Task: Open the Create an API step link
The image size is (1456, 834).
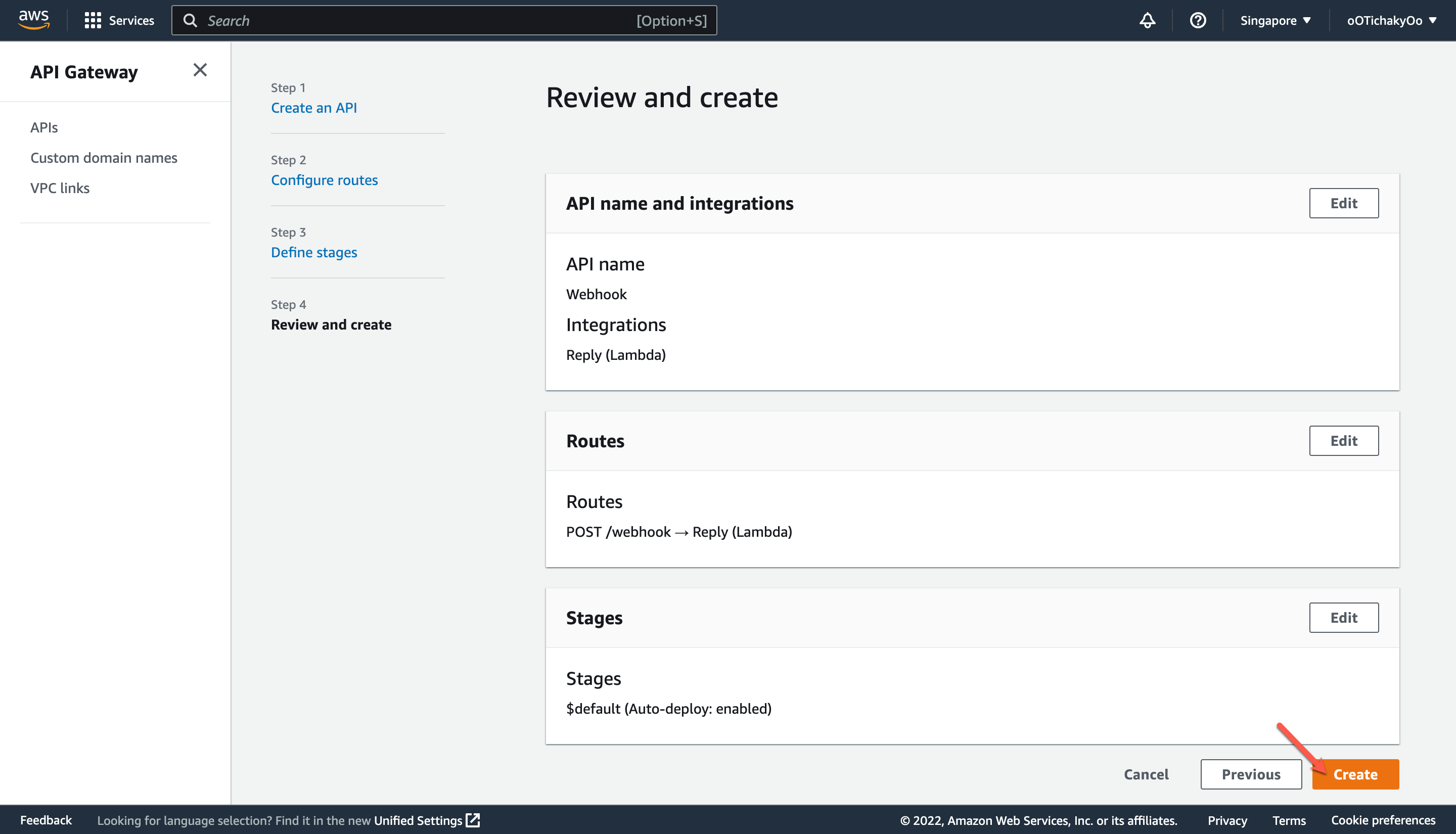Action: tap(314, 108)
